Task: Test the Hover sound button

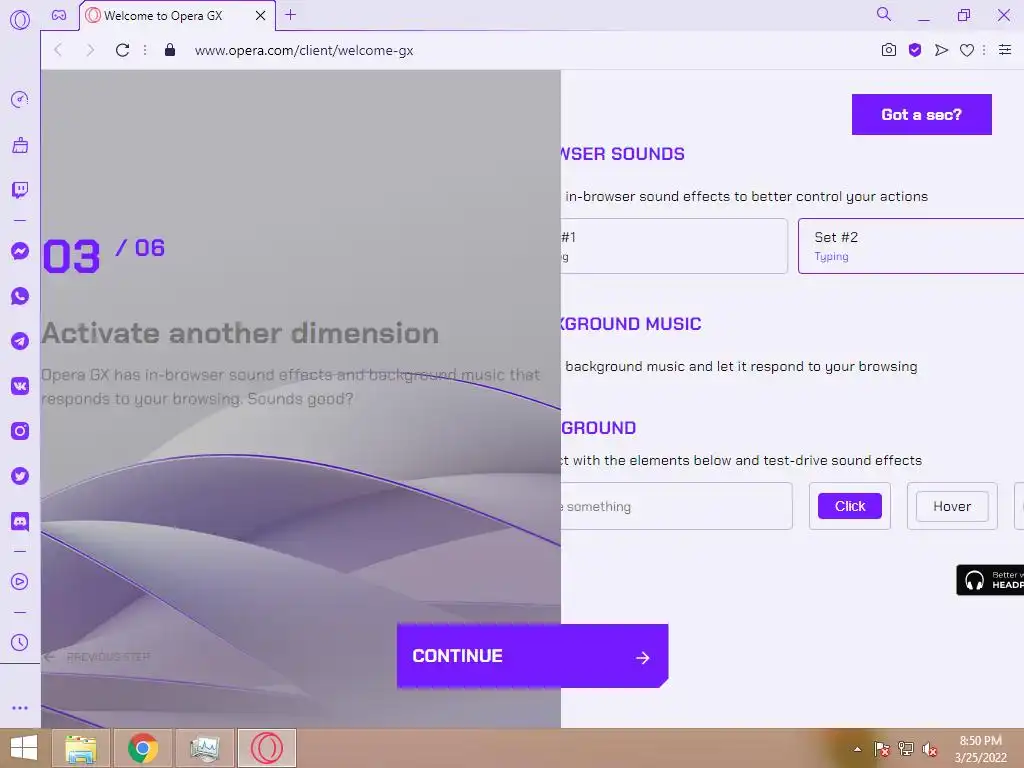Action: tap(952, 506)
